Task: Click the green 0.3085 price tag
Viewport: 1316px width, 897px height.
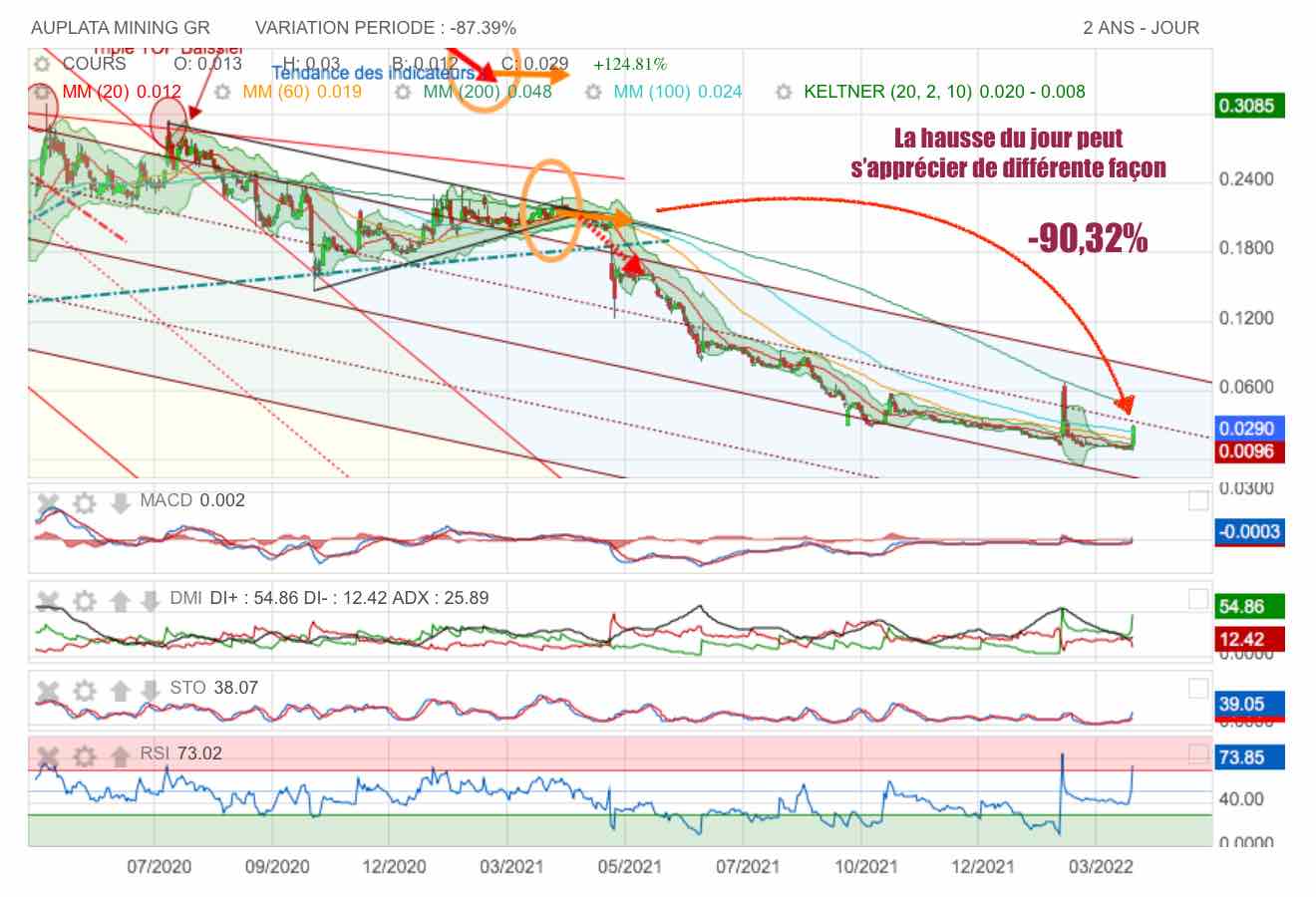Action: [1249, 106]
